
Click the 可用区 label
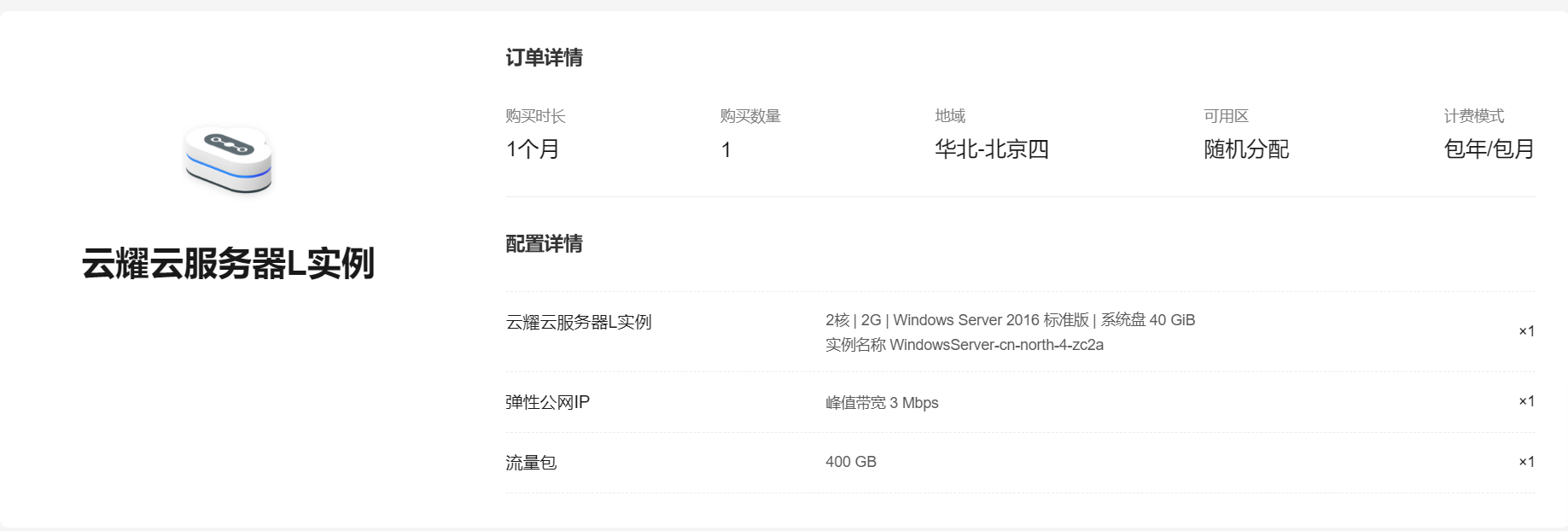[1226, 116]
